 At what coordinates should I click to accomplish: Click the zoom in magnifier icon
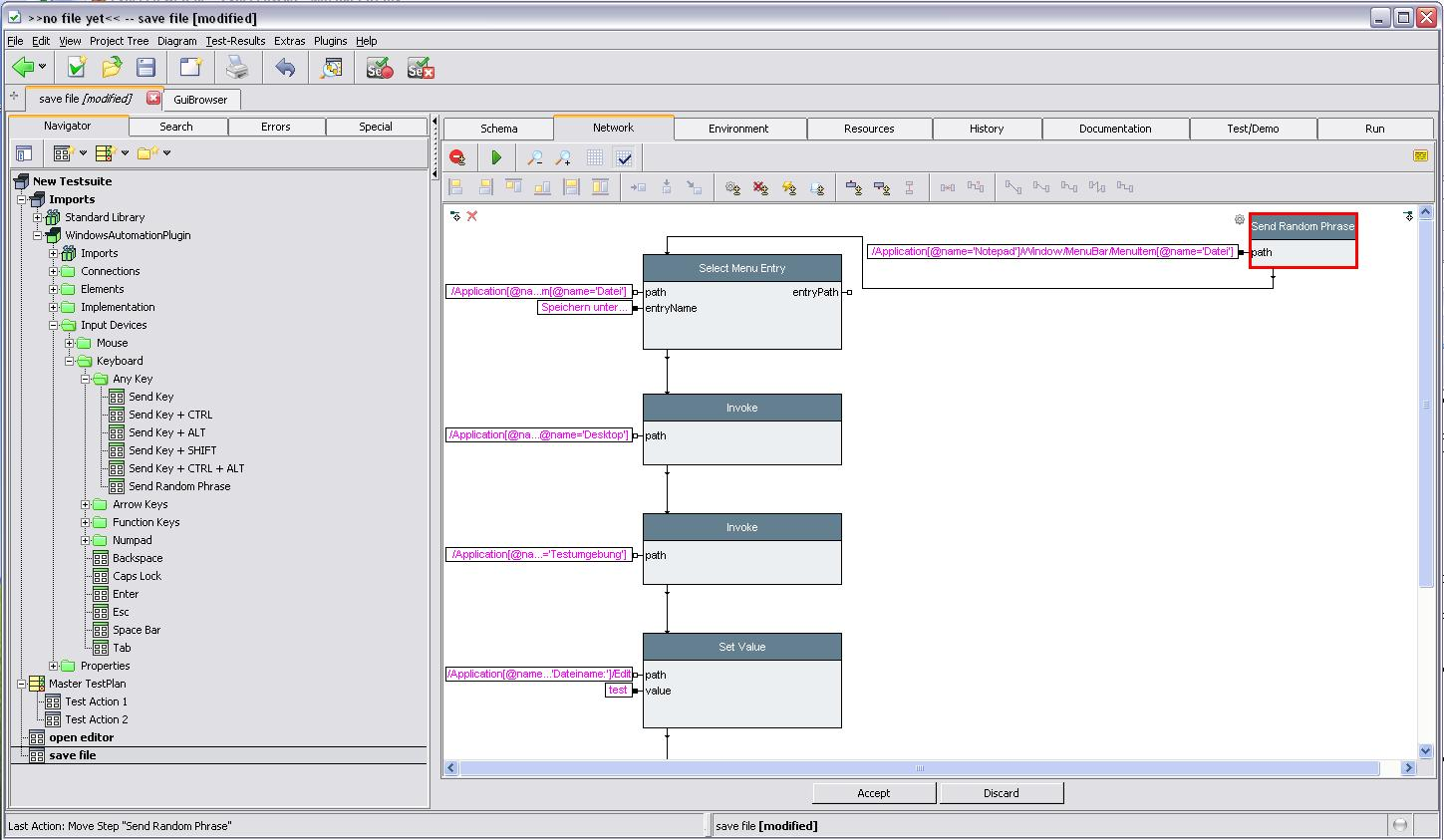point(563,157)
